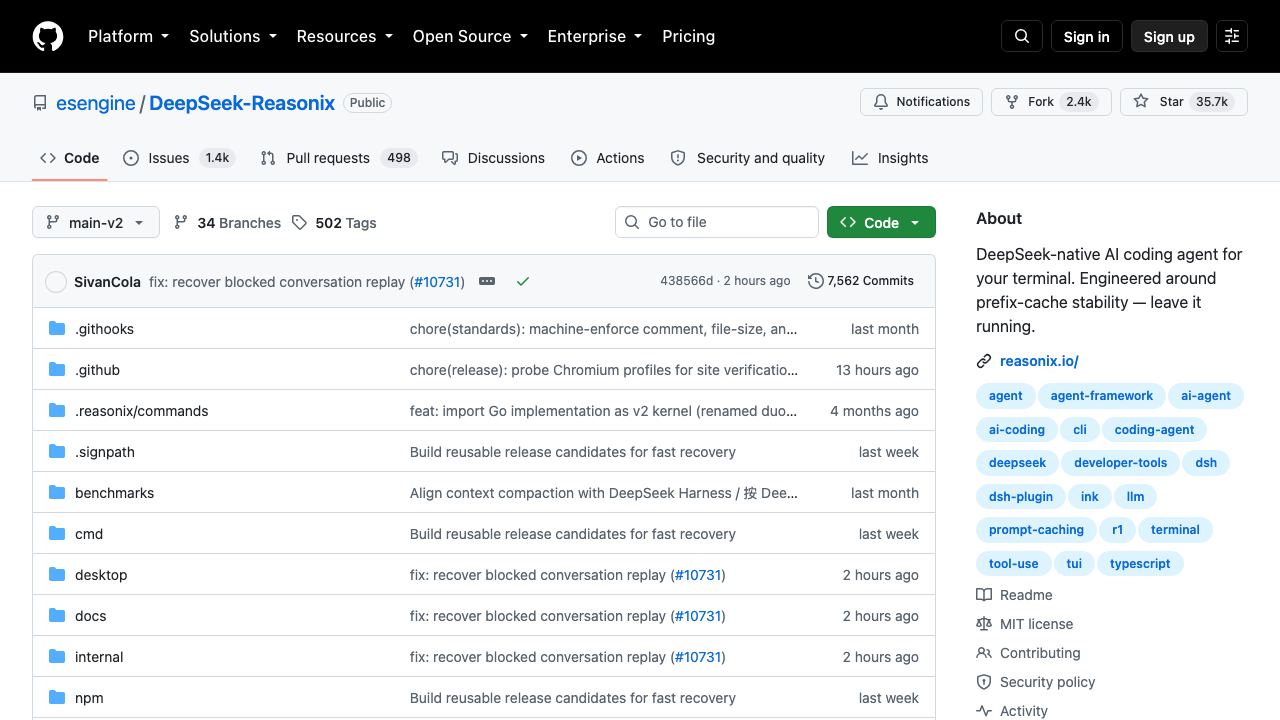Open the esengine owner link

95,103
